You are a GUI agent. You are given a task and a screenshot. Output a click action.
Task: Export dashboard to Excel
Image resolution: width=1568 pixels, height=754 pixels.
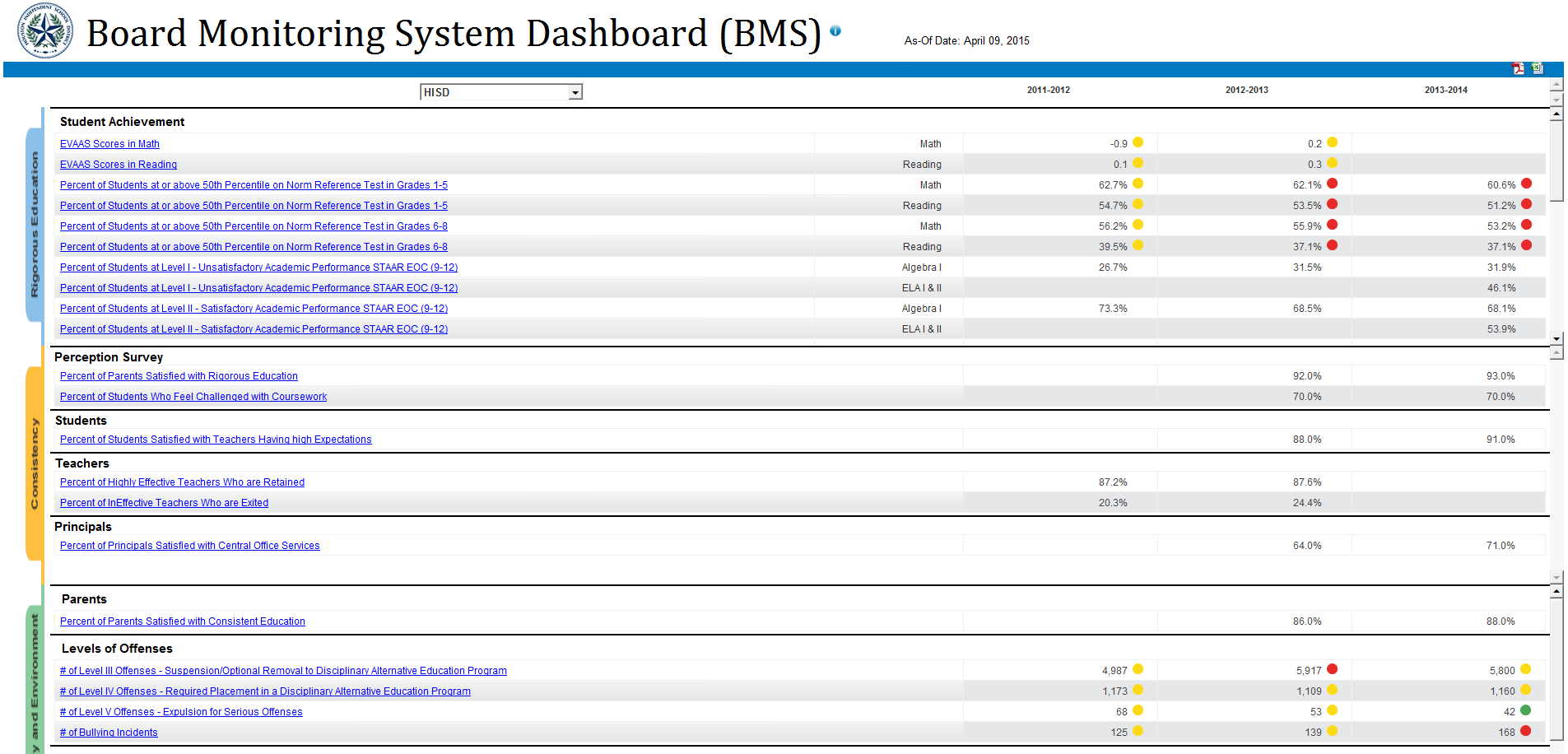pos(1537,68)
